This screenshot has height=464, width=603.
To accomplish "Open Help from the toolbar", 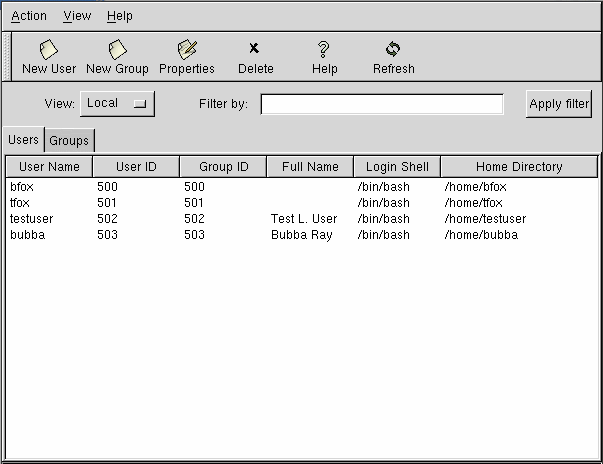I will pos(324,57).
